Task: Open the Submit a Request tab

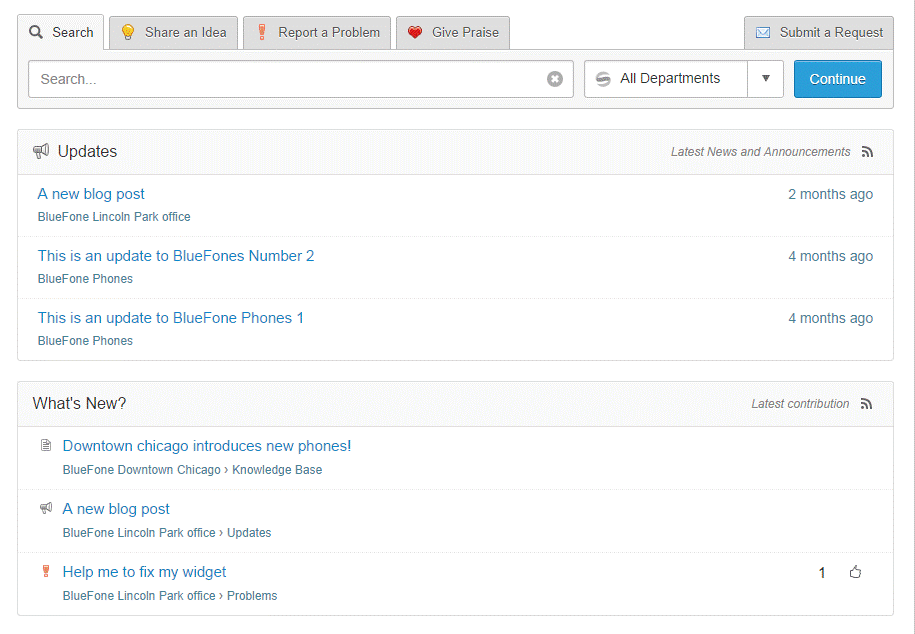Action: (x=819, y=32)
